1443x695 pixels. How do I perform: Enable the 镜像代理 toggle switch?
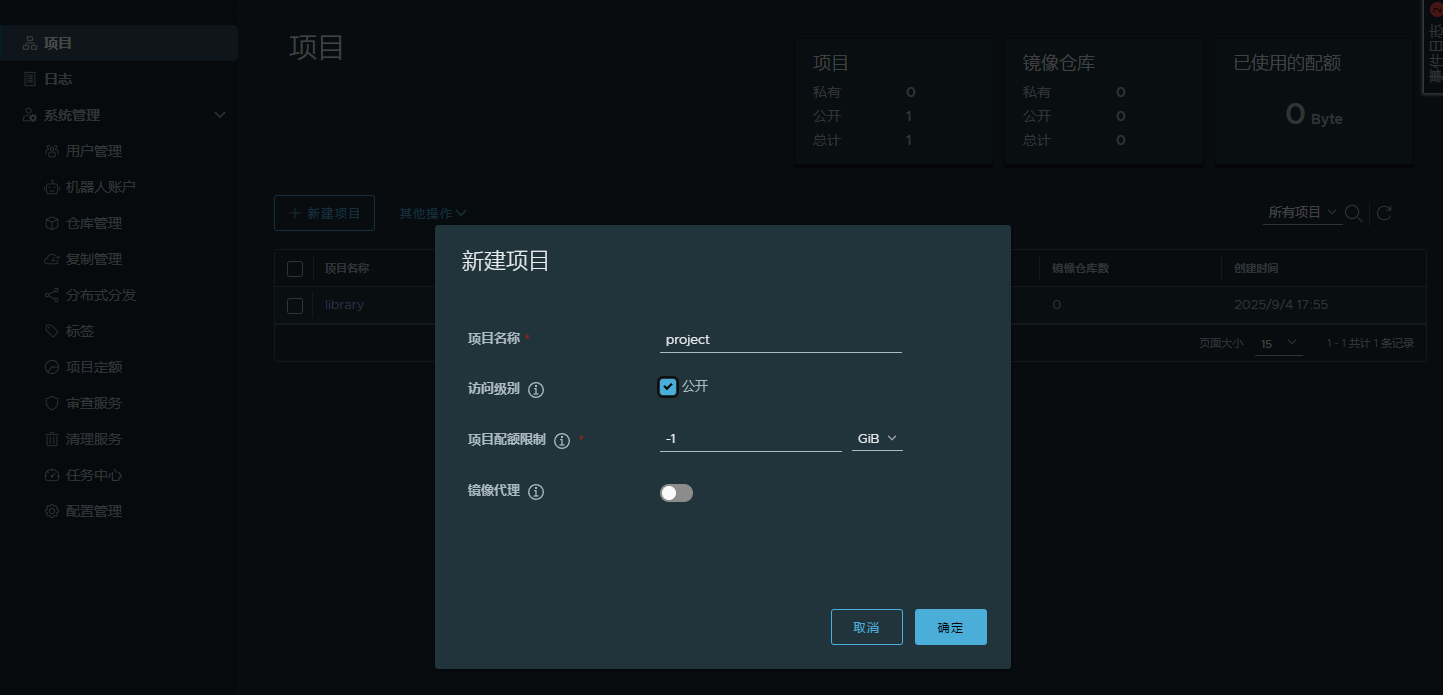676,493
